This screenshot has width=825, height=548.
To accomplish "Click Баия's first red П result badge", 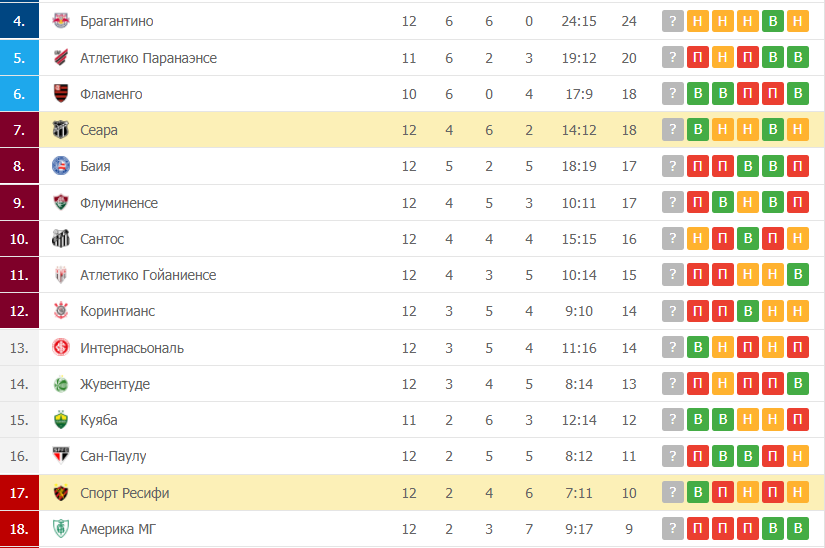I will coord(698,166).
